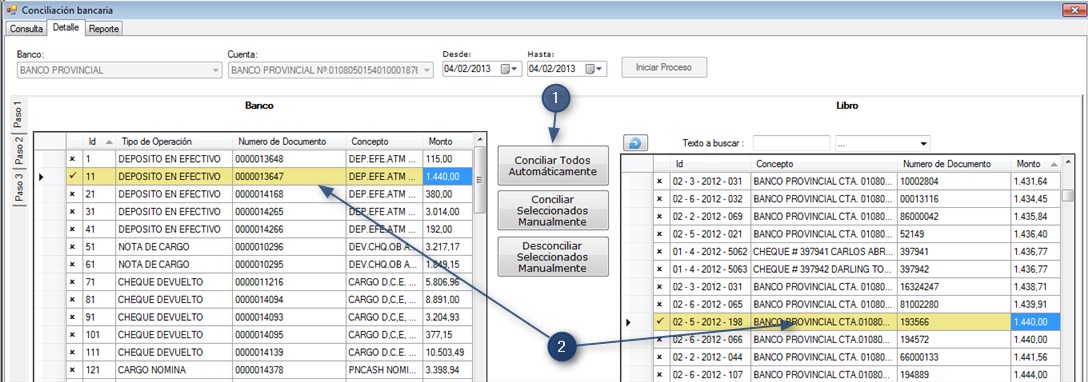1088x382 pixels.
Task: Switch to the Consulta tab
Action: [x=26, y=29]
